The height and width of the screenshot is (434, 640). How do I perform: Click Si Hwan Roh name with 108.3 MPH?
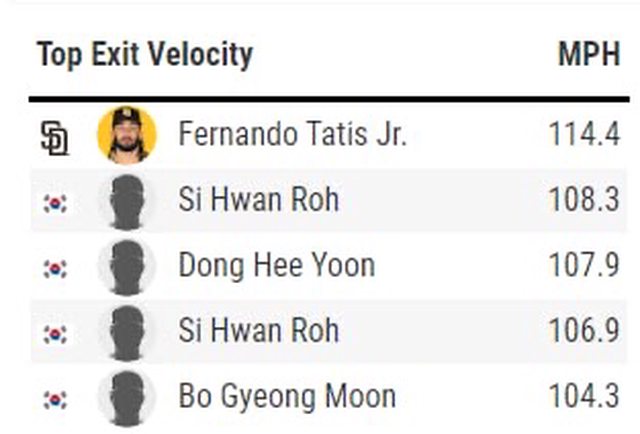(x=258, y=201)
